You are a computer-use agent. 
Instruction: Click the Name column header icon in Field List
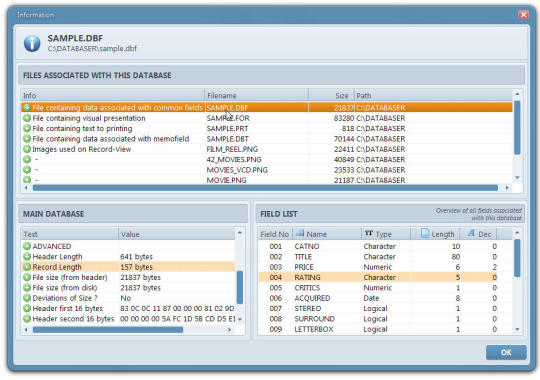[x=300, y=233]
